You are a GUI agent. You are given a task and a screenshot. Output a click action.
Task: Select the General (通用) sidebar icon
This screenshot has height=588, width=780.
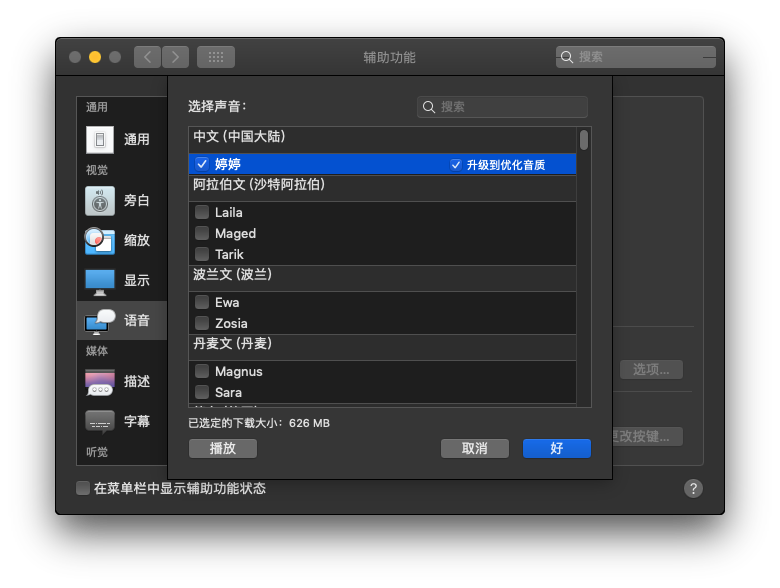pos(100,140)
